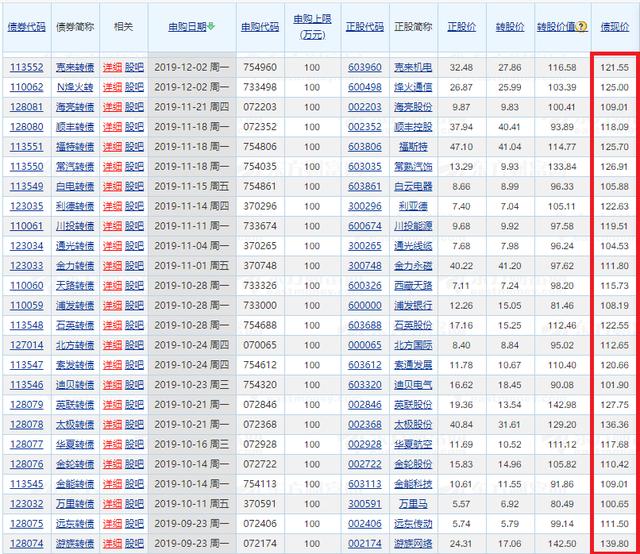Click the green sort arrow beside 申购日期
This screenshot has width=640, height=554.
[x=211, y=27]
